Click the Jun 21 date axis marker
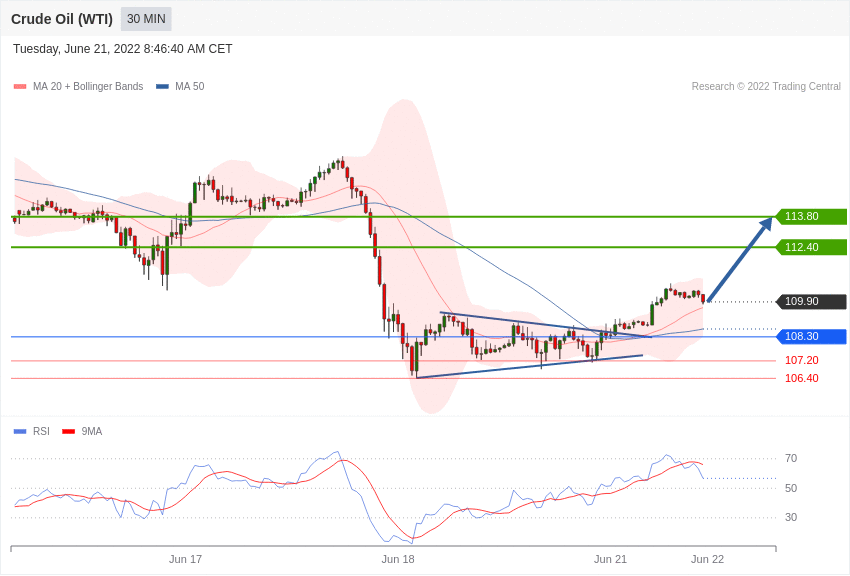Image resolution: width=850 pixels, height=576 pixels. tap(610, 559)
